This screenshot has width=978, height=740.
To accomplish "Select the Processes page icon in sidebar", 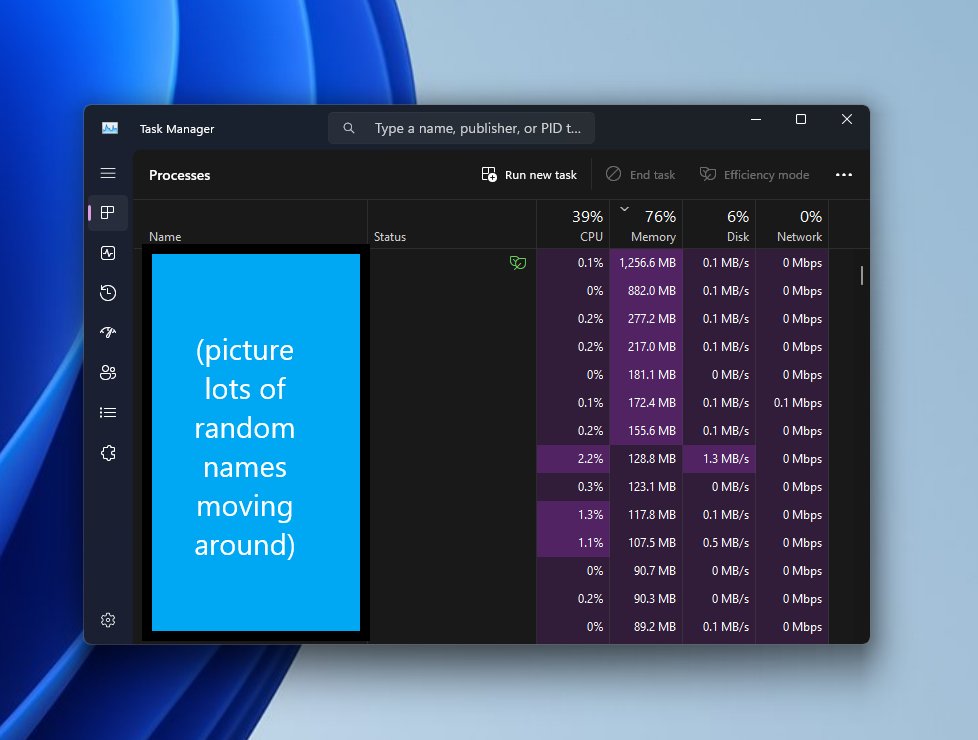I will click(108, 213).
